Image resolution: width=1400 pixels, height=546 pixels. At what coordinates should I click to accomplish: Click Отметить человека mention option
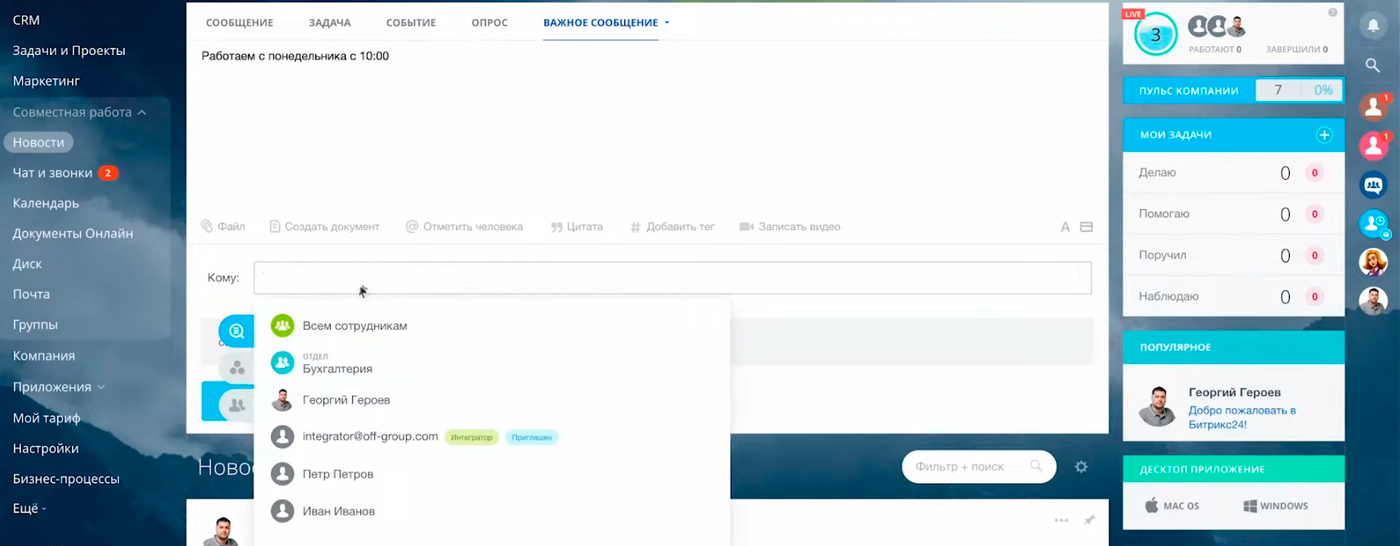click(x=464, y=227)
